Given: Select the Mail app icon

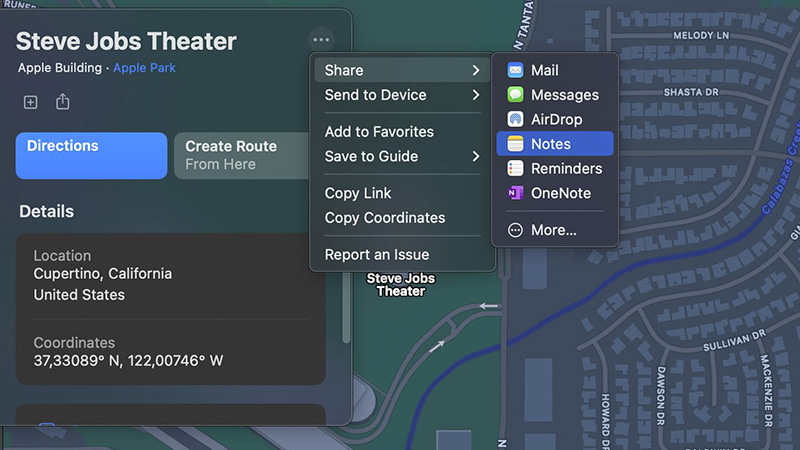Looking at the screenshot, I should point(515,70).
